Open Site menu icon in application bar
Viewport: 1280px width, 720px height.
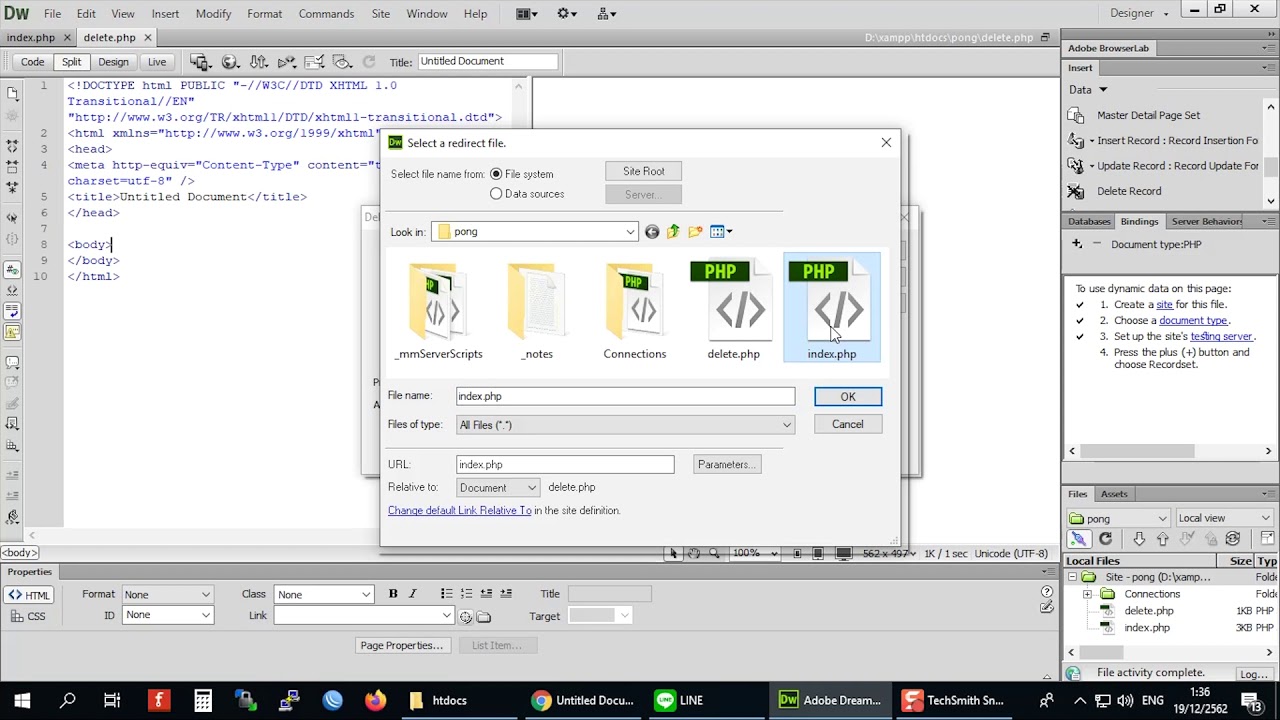click(607, 14)
